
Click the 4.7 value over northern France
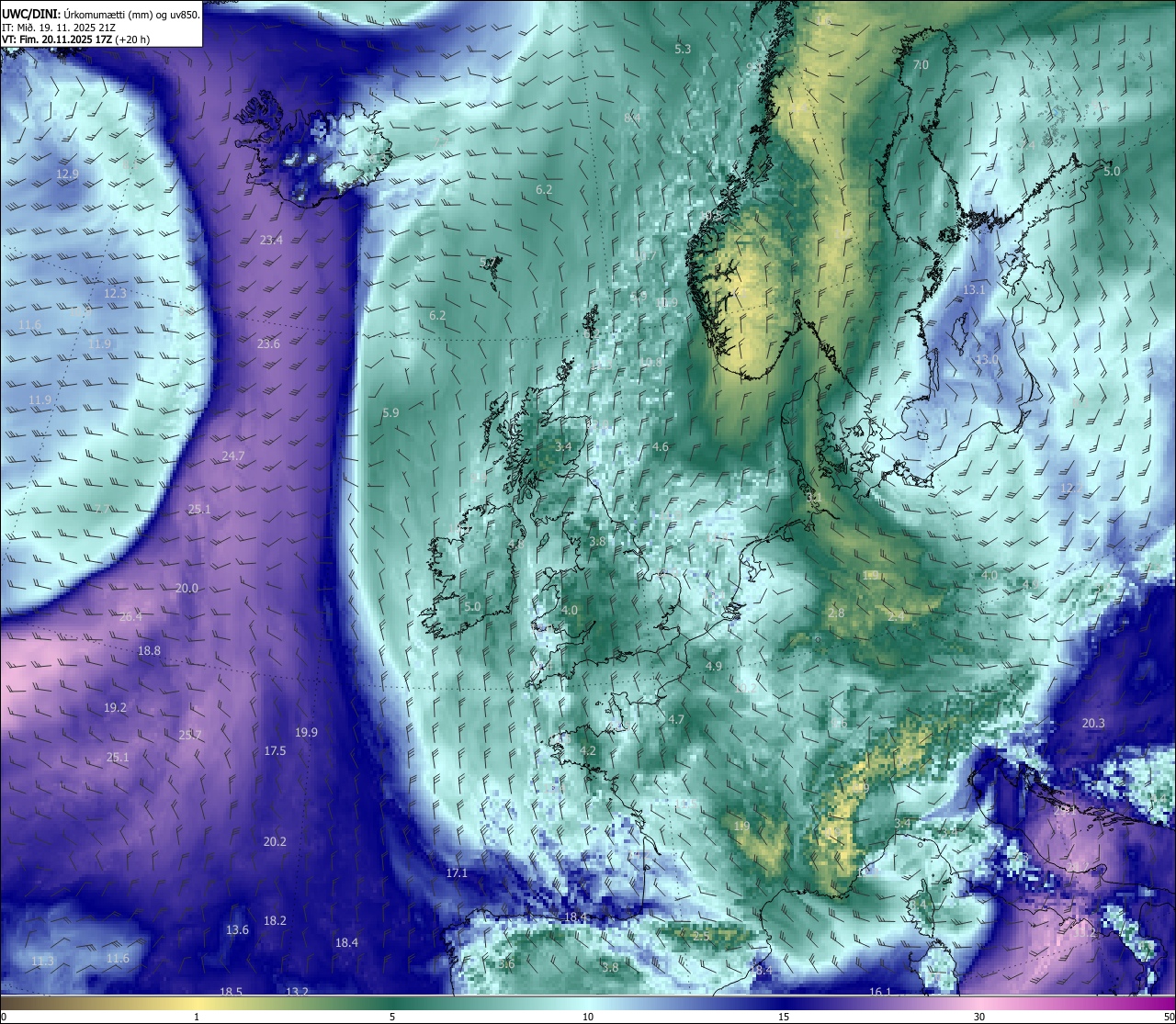tap(676, 719)
